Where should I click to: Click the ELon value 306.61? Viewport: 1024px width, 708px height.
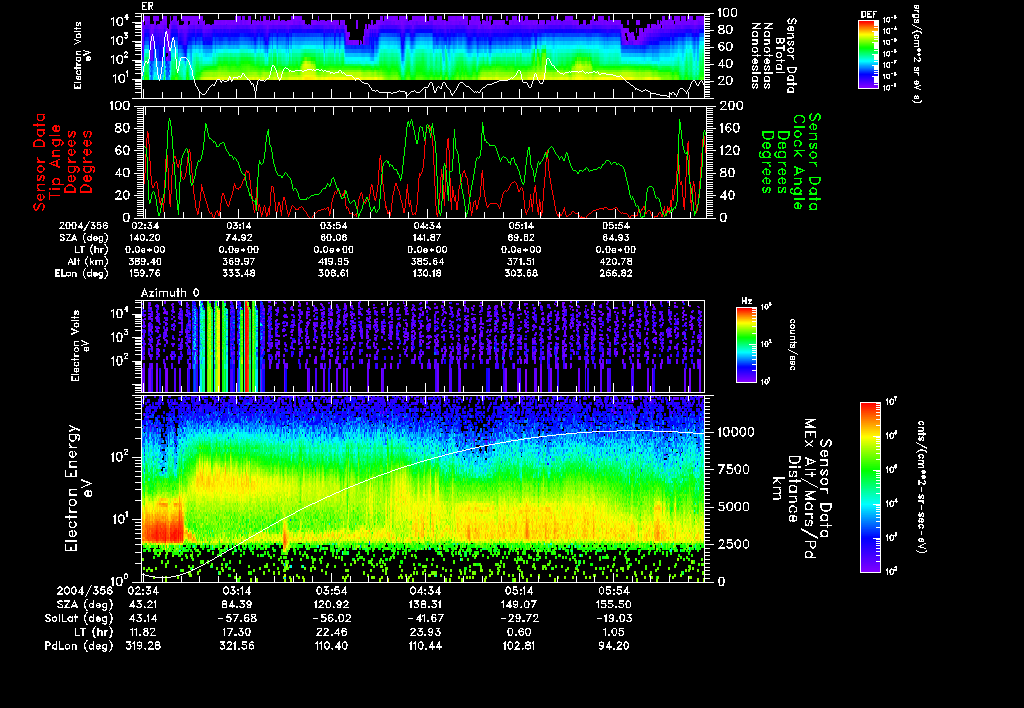pyautogui.click(x=333, y=273)
